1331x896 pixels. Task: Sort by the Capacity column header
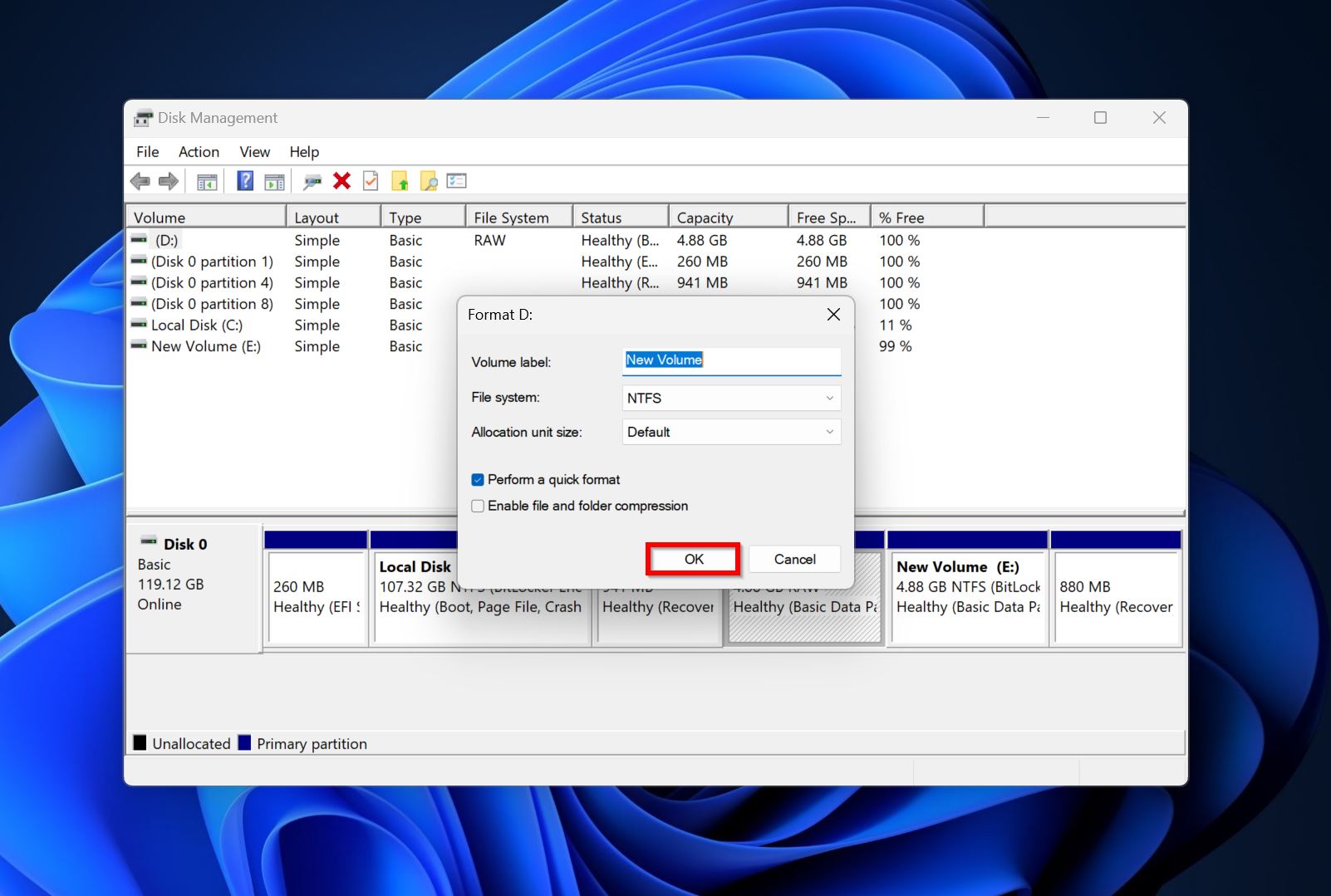729,218
